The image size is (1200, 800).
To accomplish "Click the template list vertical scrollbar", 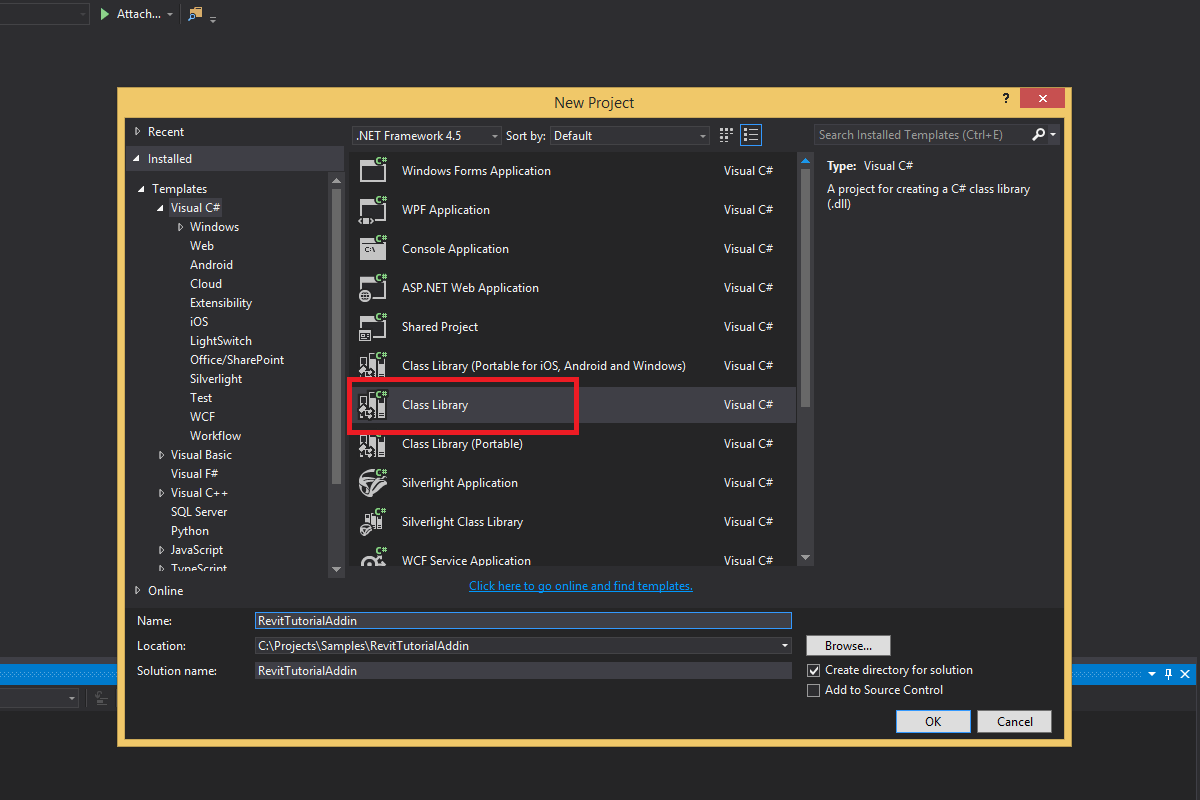I will [806, 288].
